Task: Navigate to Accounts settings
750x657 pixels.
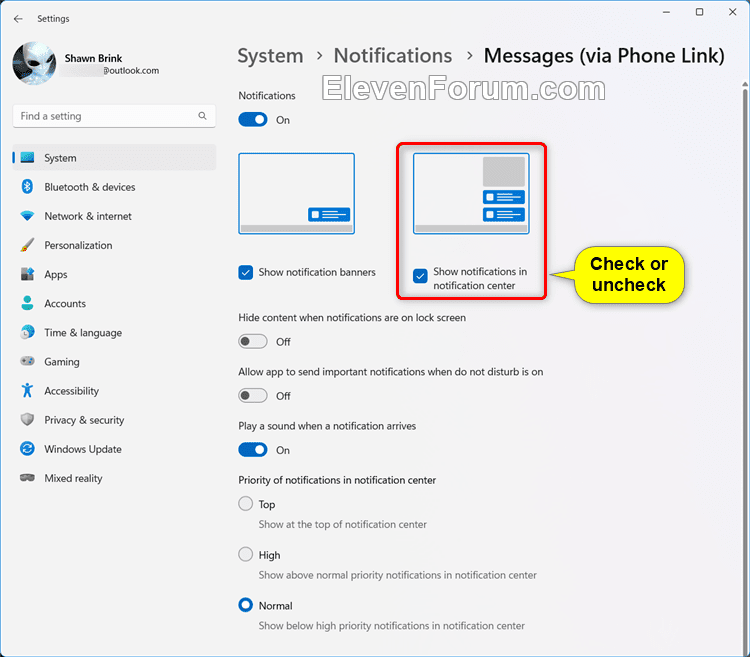Action: click(114, 304)
